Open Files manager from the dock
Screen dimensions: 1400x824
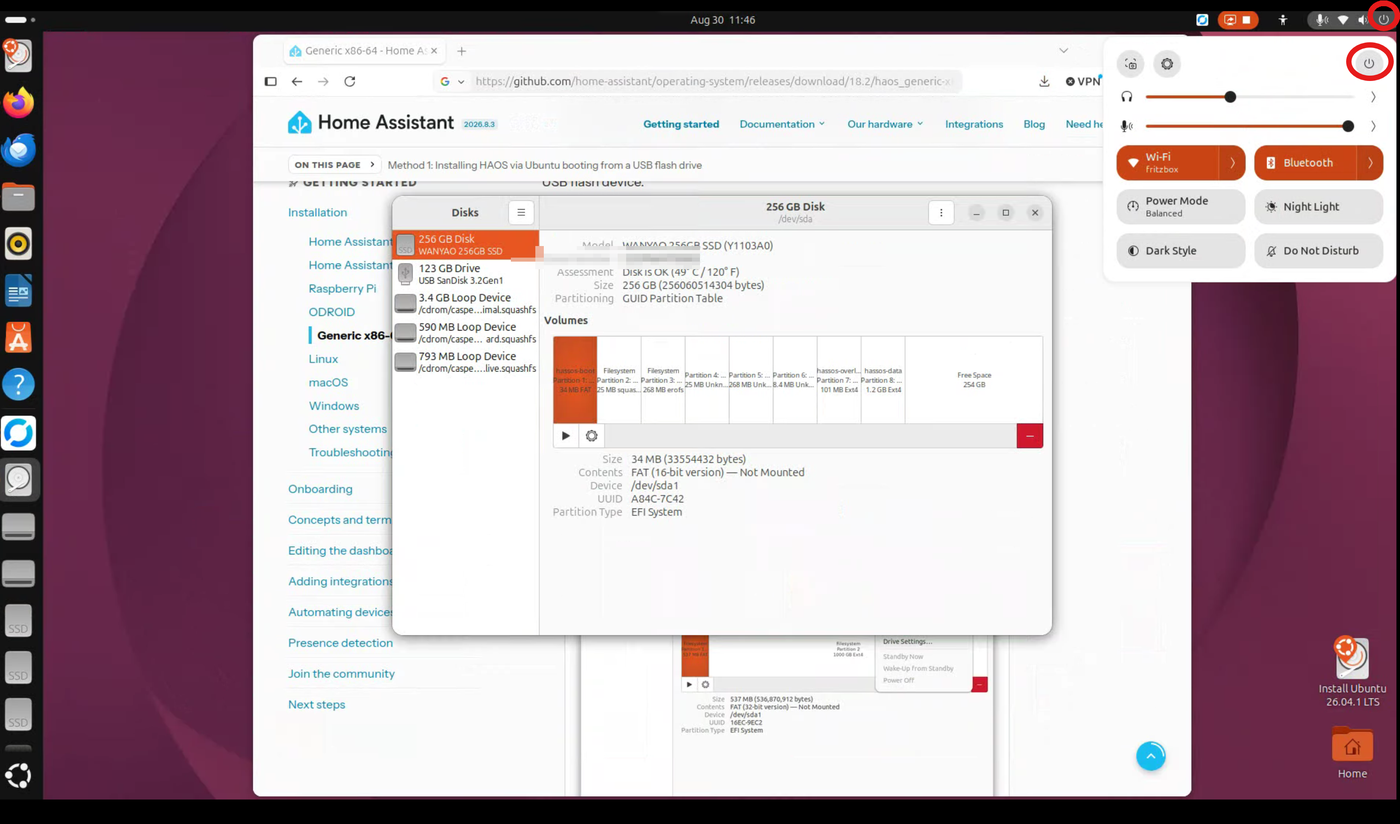coord(18,197)
